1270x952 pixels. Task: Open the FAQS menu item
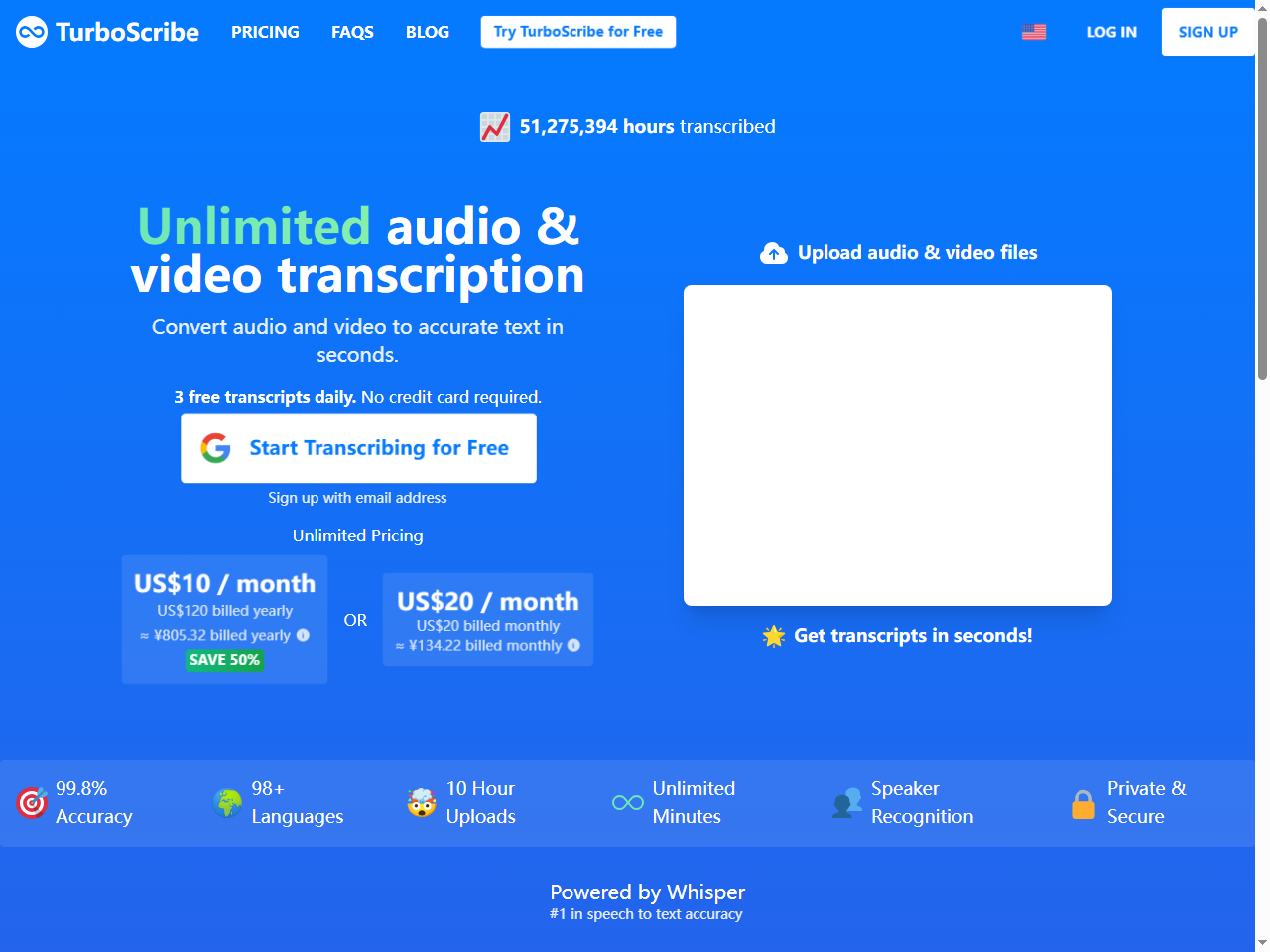[352, 32]
